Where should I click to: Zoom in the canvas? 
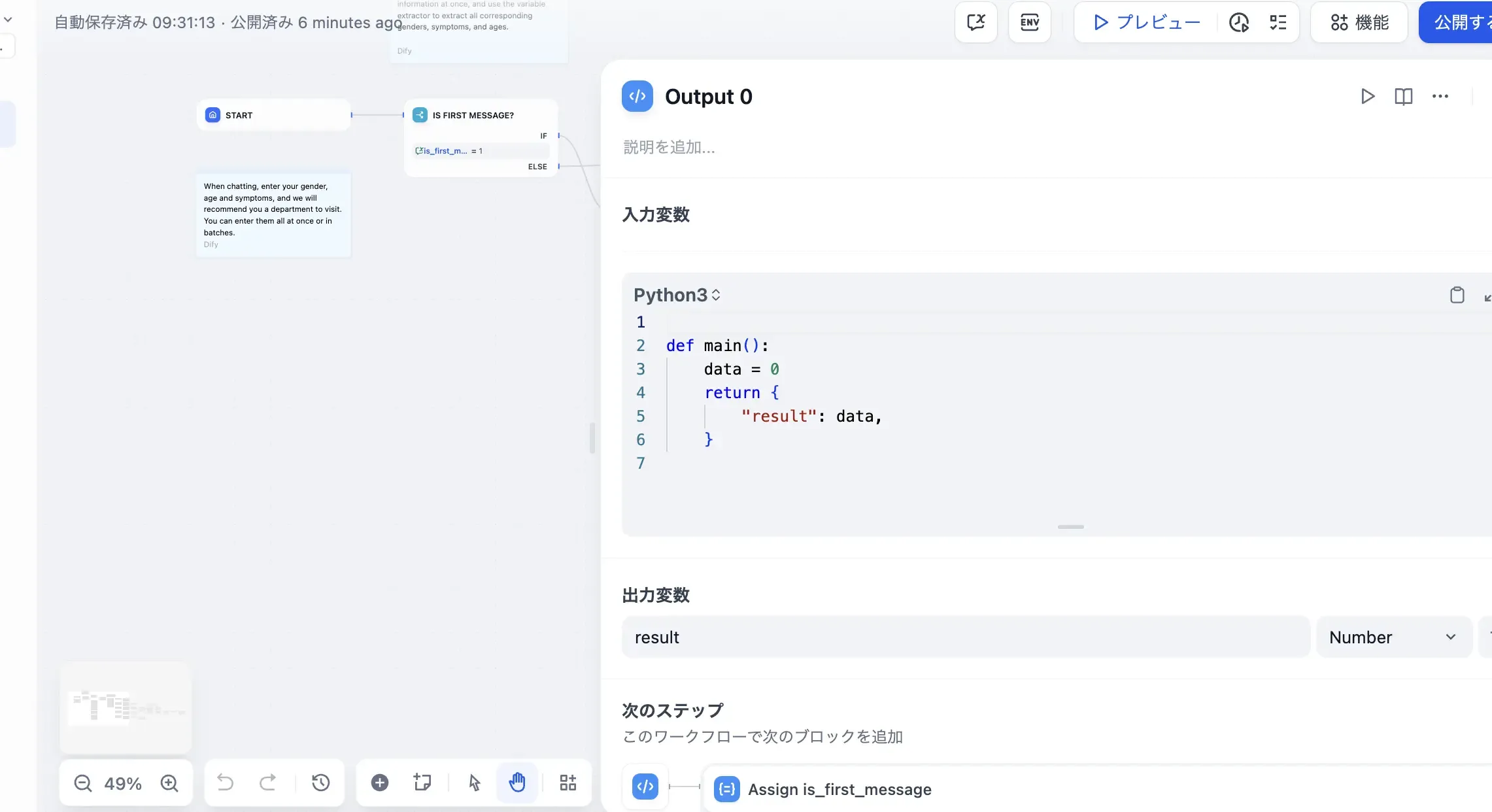tap(169, 783)
